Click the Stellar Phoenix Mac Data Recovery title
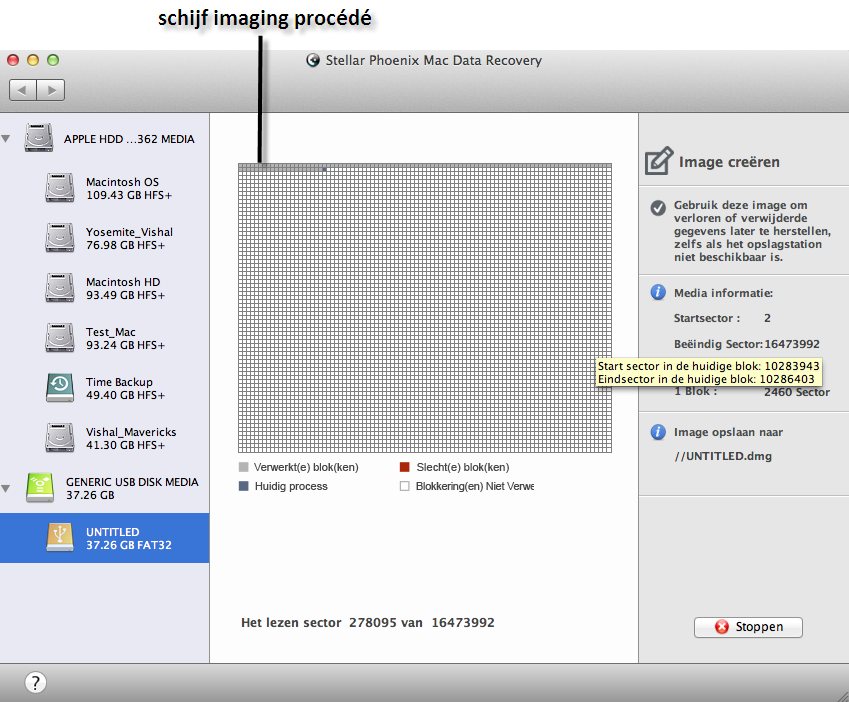The image size is (849, 702). pyautogui.click(x=434, y=60)
